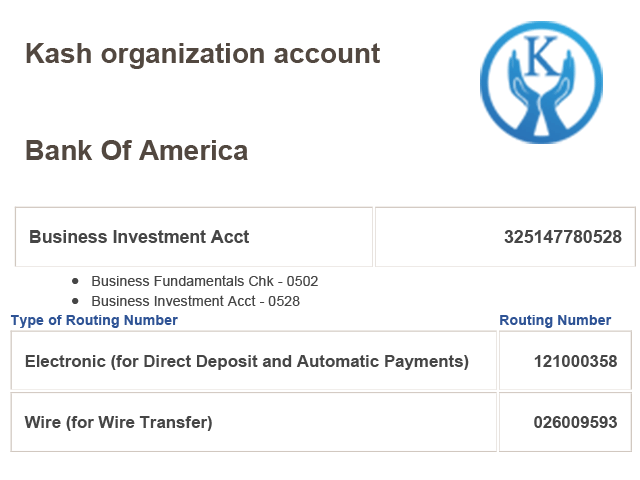Click the word Kash in the title
This screenshot has width=640, height=480.
tap(59, 54)
